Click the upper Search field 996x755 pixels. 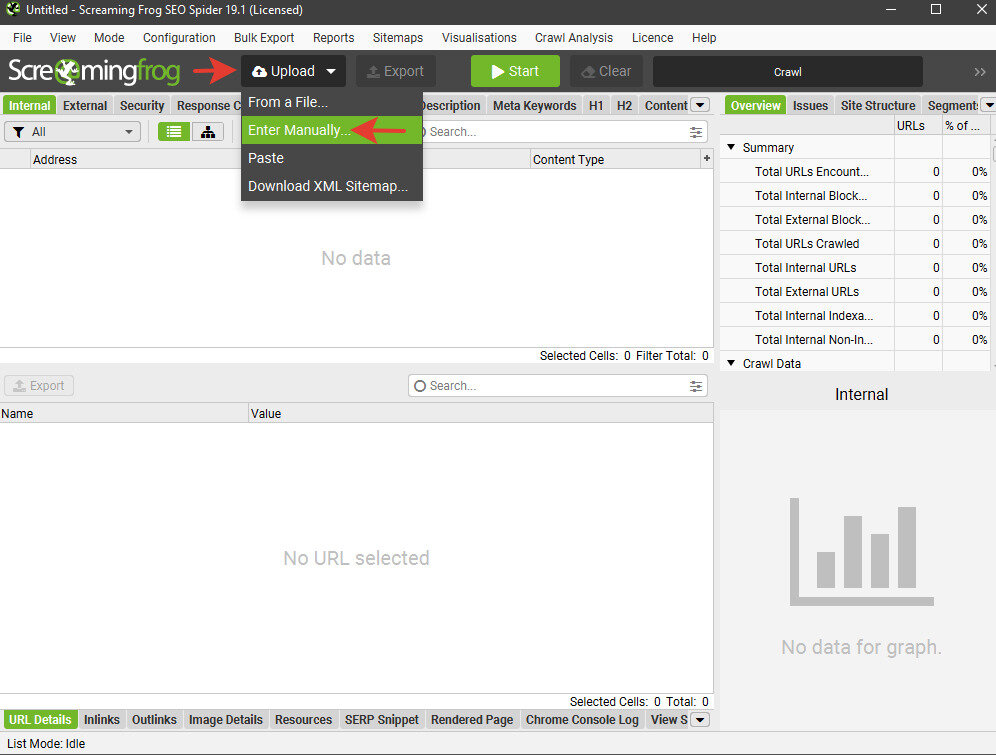pos(558,131)
